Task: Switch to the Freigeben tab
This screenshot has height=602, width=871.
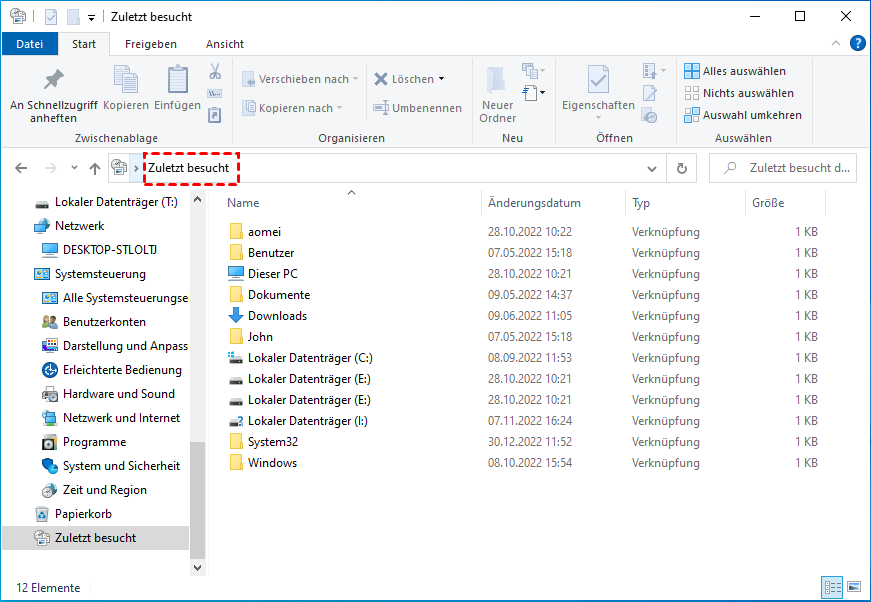Action: [151, 44]
